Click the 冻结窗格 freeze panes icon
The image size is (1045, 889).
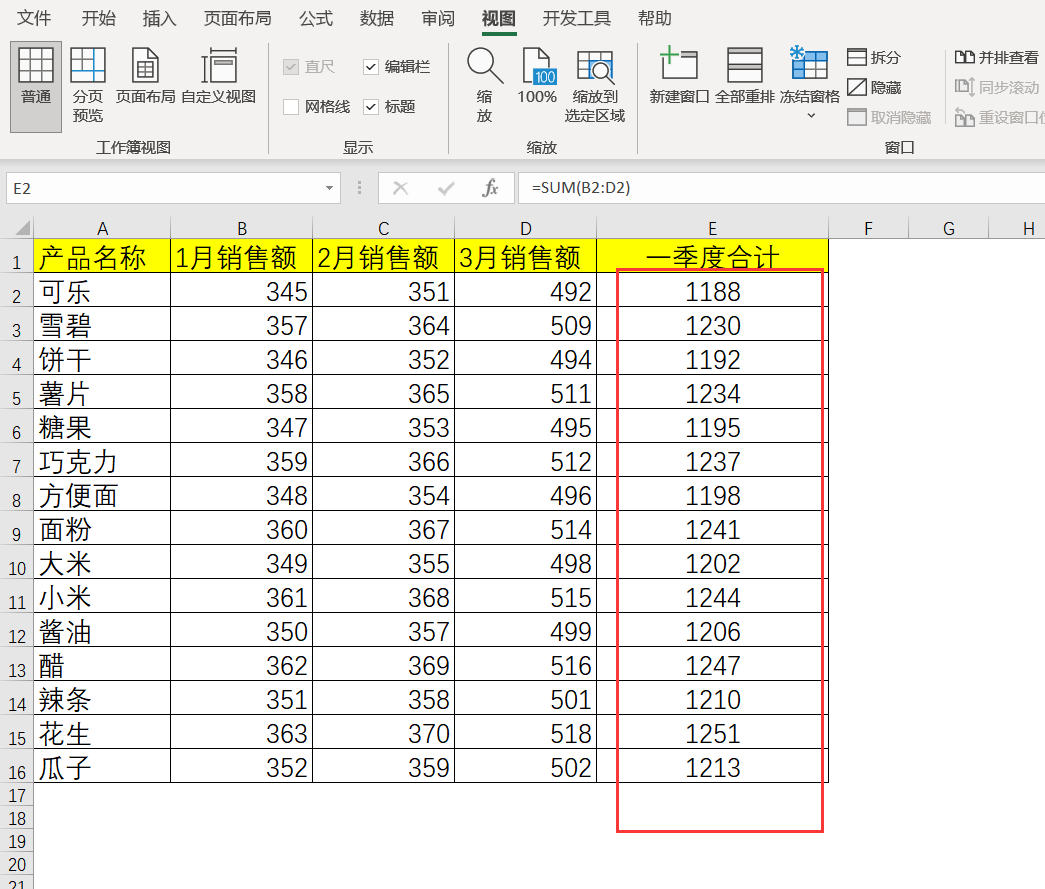[809, 65]
